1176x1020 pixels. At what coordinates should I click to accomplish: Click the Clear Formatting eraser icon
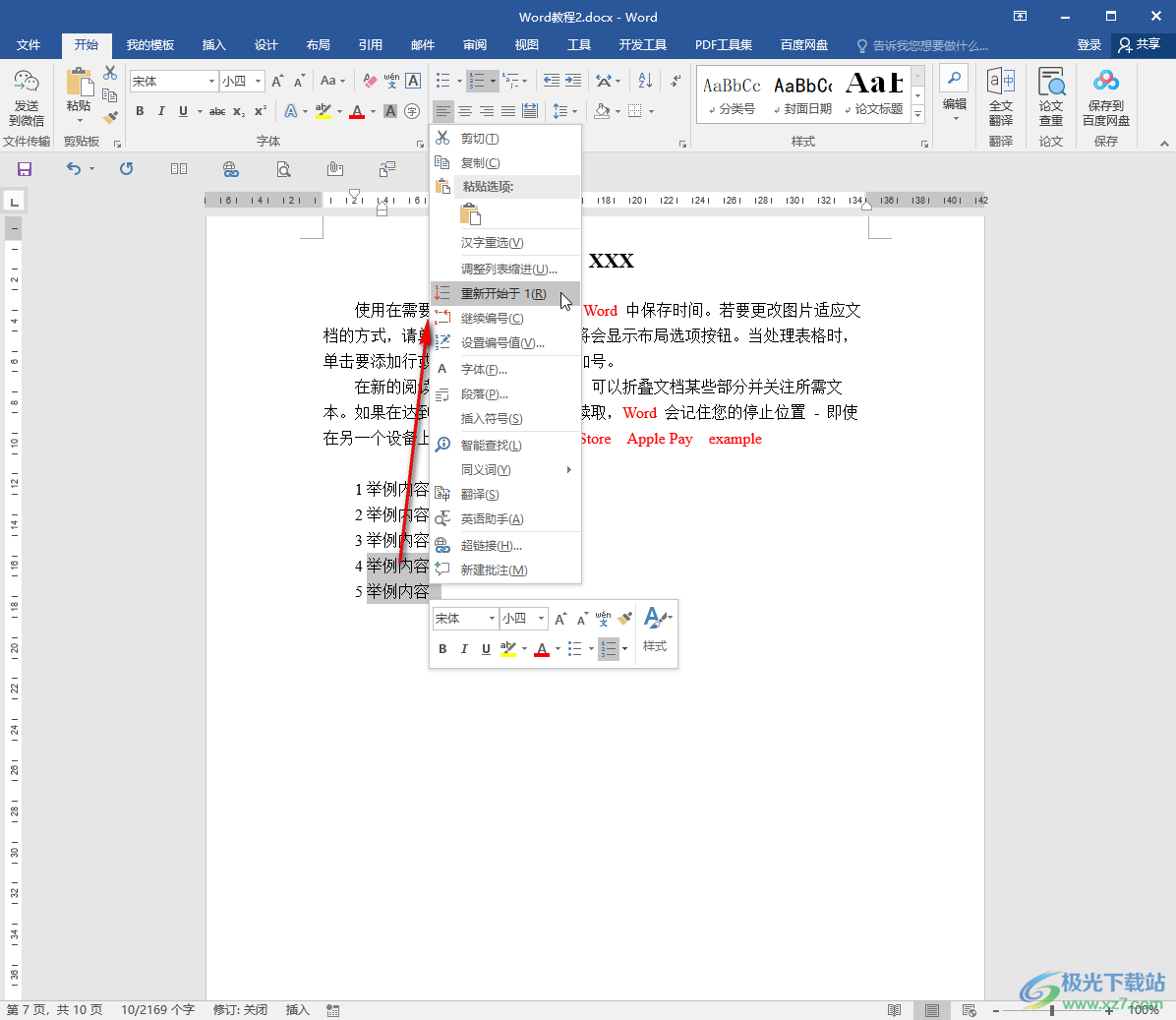(x=370, y=81)
